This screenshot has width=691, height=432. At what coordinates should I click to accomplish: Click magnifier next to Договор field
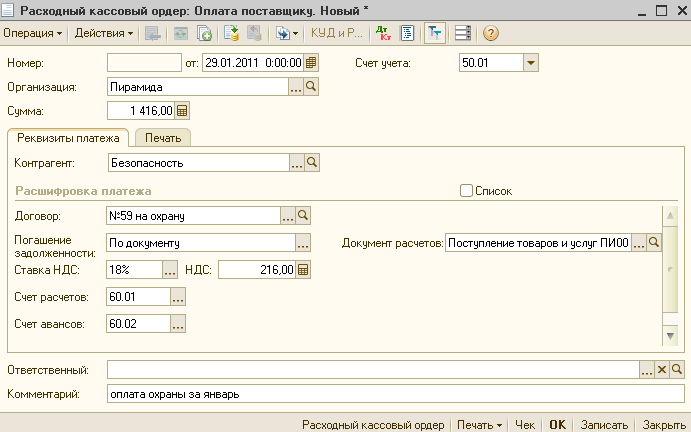coord(303,215)
